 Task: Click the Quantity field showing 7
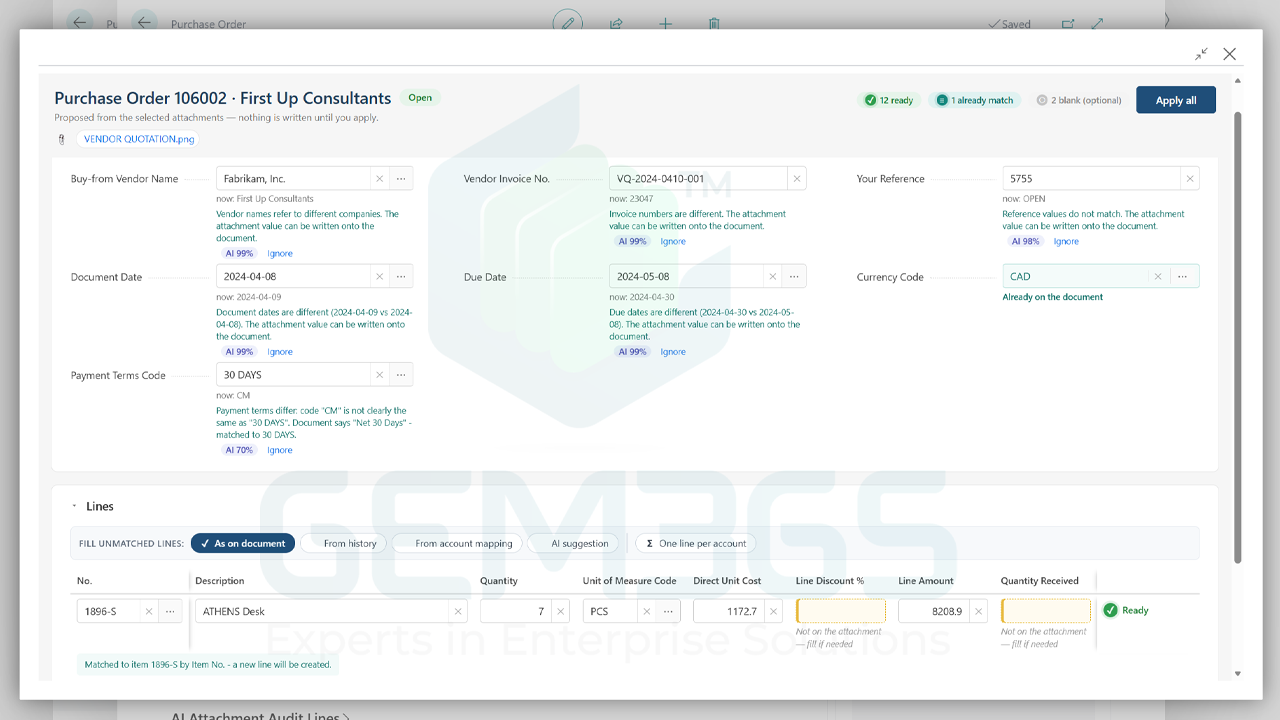[514, 611]
